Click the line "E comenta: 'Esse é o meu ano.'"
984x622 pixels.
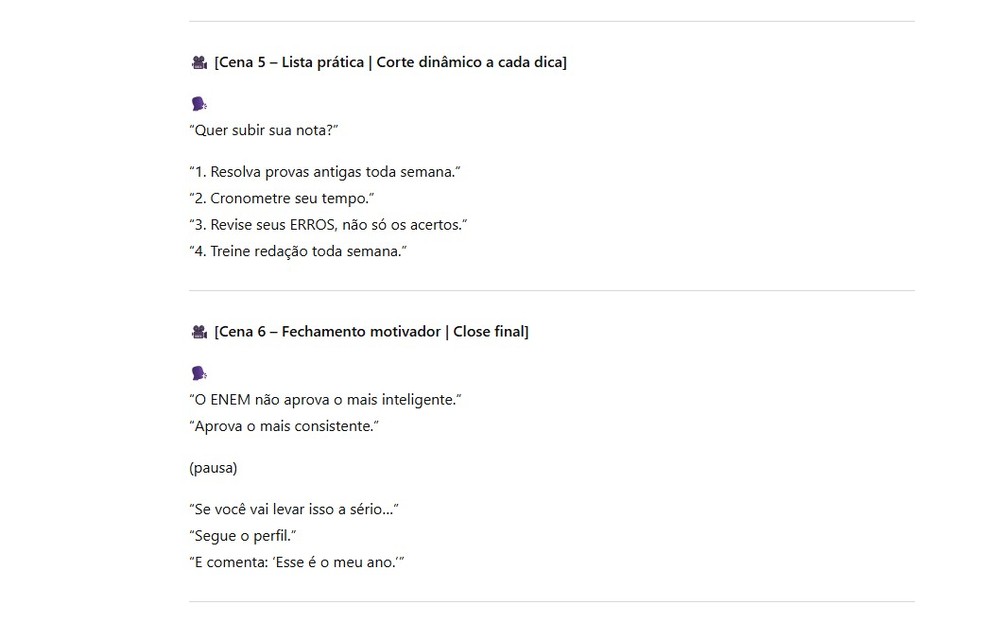pyautogui.click(x=296, y=562)
